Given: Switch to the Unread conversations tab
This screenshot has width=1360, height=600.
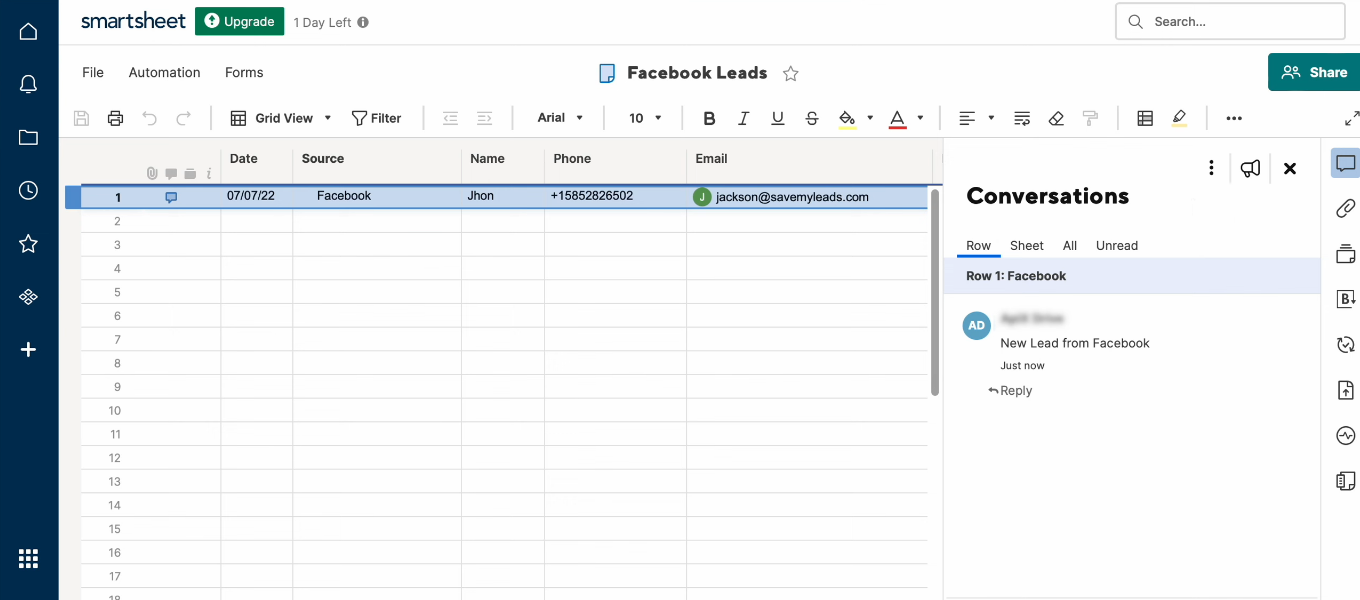Looking at the screenshot, I should click(1117, 245).
